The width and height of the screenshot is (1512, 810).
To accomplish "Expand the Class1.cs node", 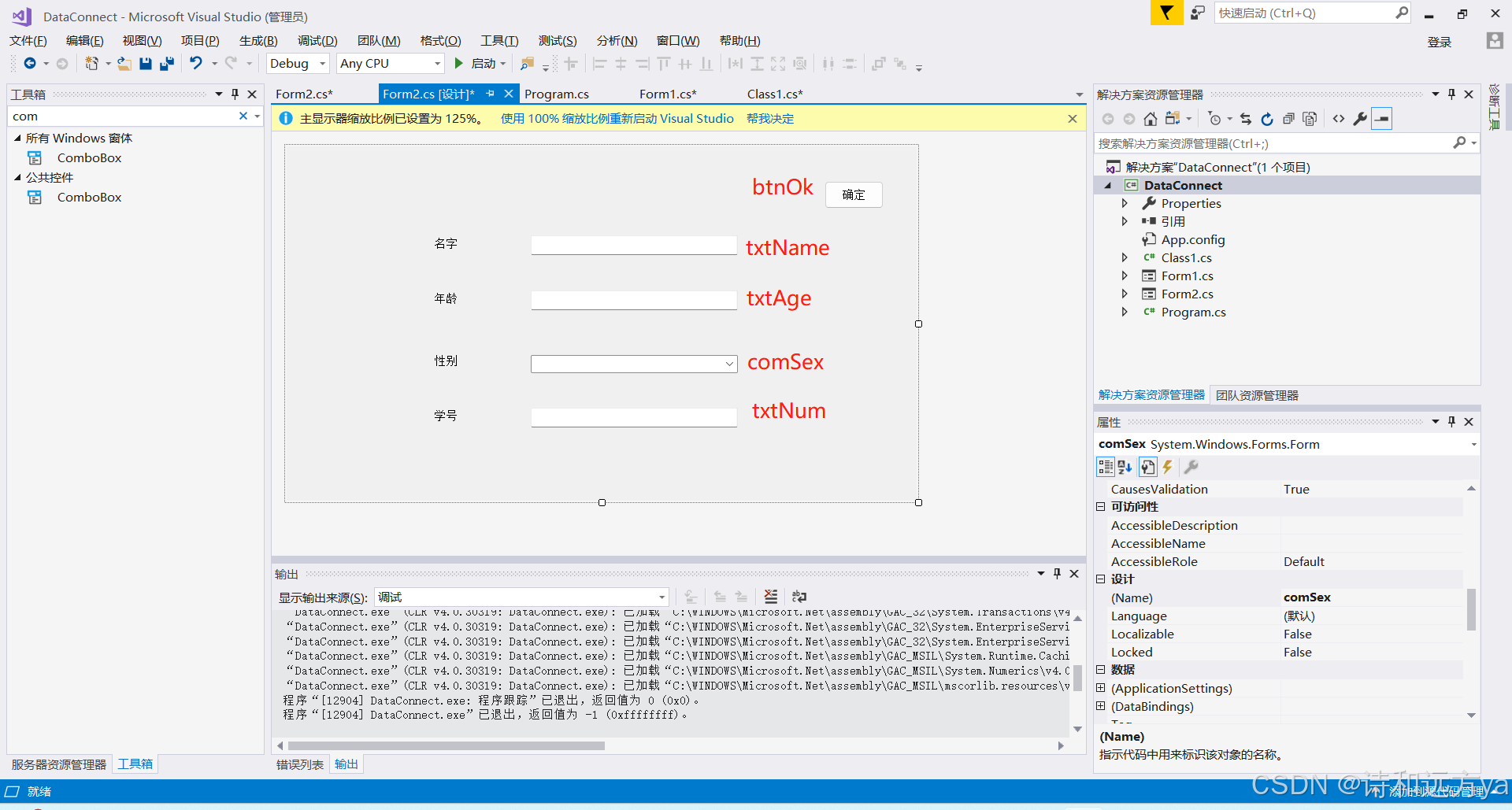I will coord(1125,257).
